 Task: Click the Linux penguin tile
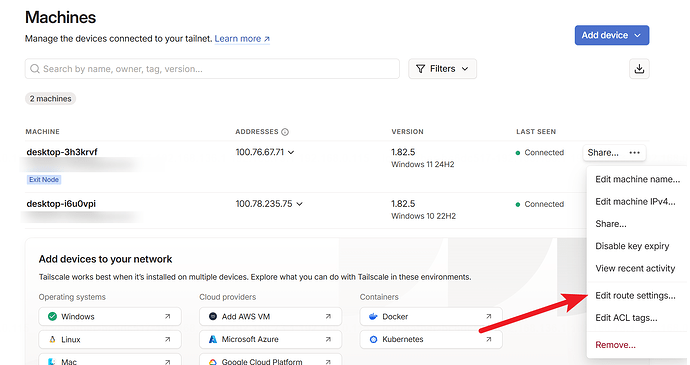coord(110,339)
